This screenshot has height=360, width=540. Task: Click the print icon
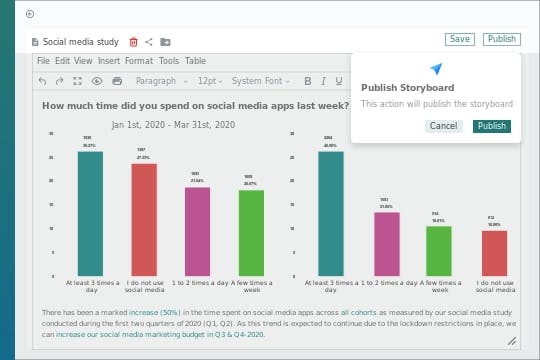(117, 81)
